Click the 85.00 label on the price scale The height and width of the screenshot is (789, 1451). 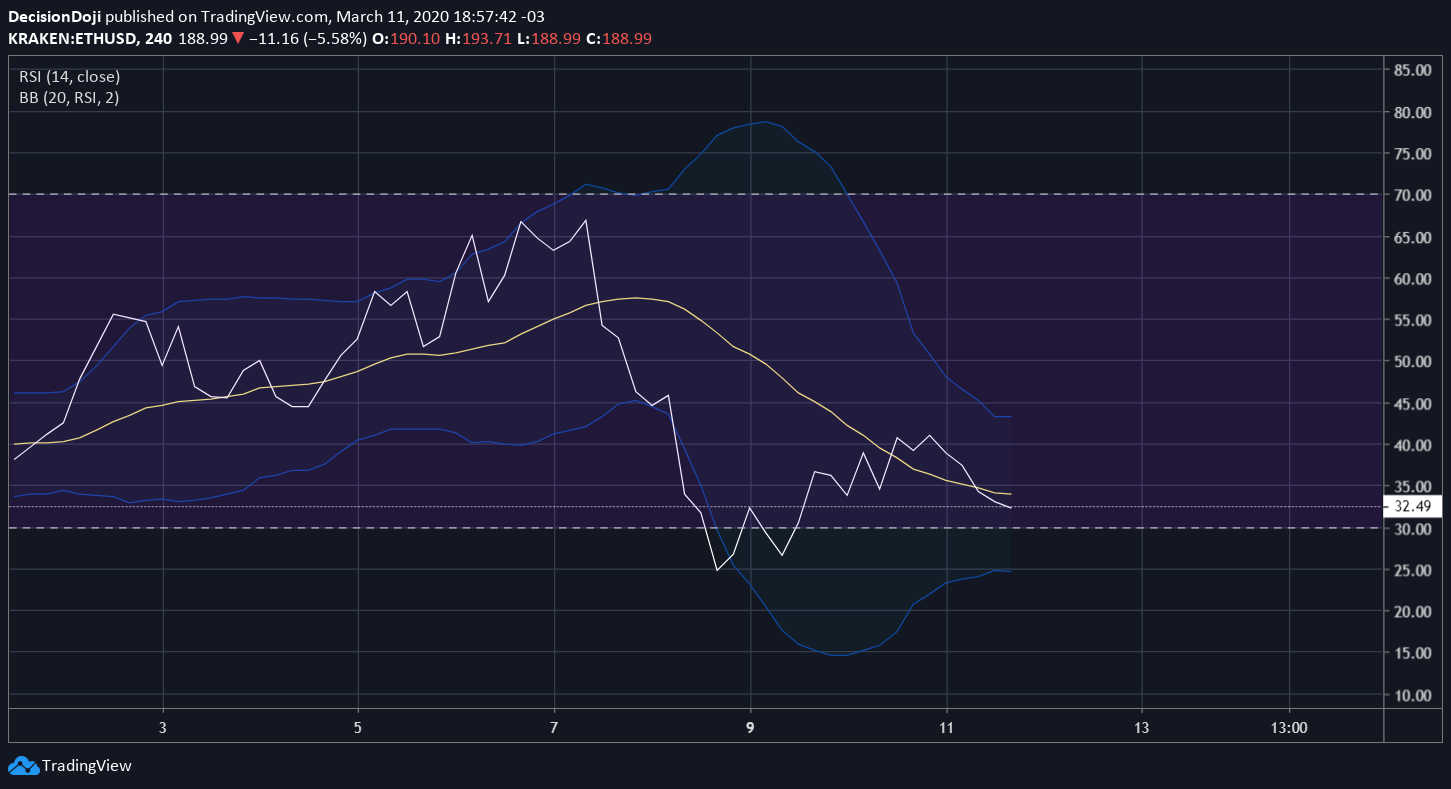(x=1411, y=70)
